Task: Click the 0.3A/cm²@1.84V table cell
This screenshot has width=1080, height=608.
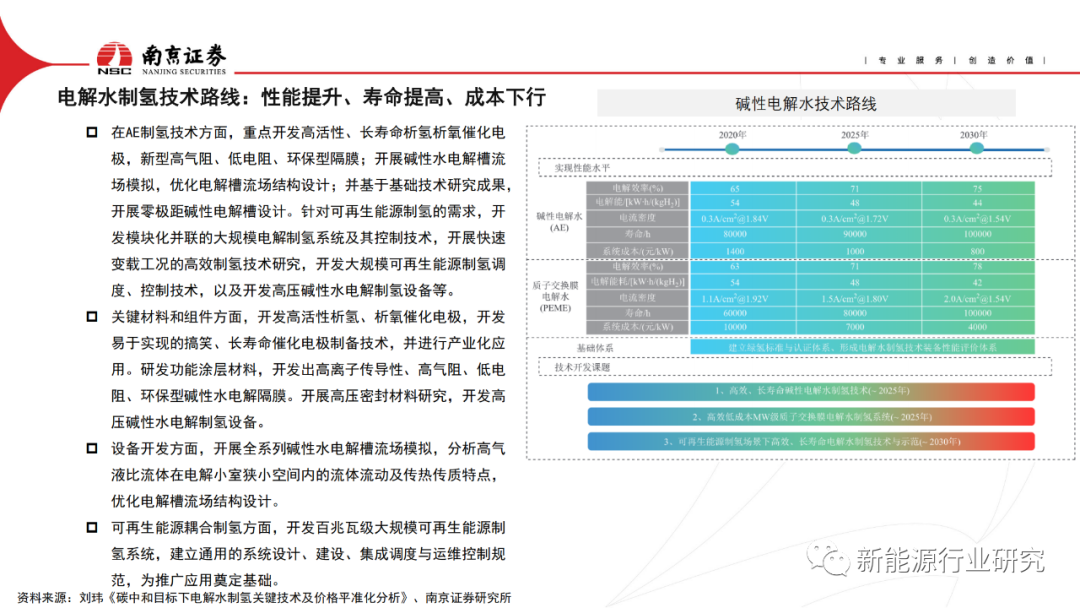Action: [x=737, y=217]
